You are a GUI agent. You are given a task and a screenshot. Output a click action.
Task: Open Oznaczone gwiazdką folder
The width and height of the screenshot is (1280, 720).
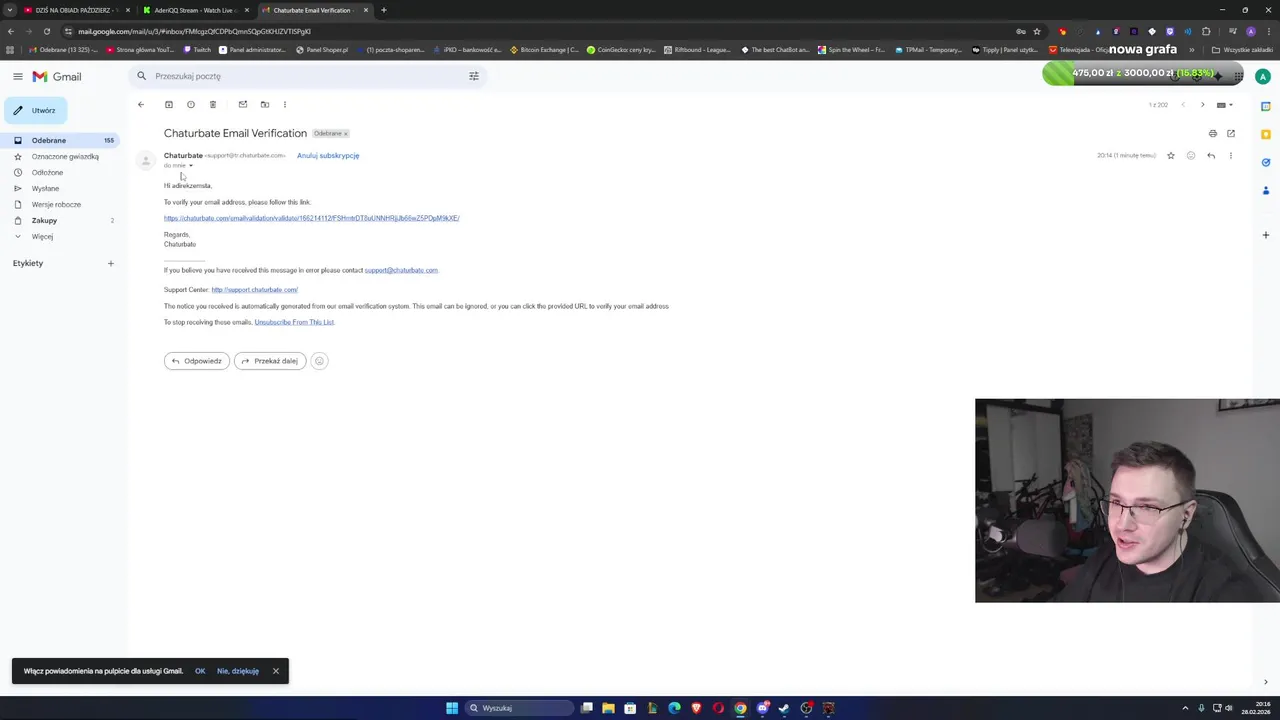60,156
